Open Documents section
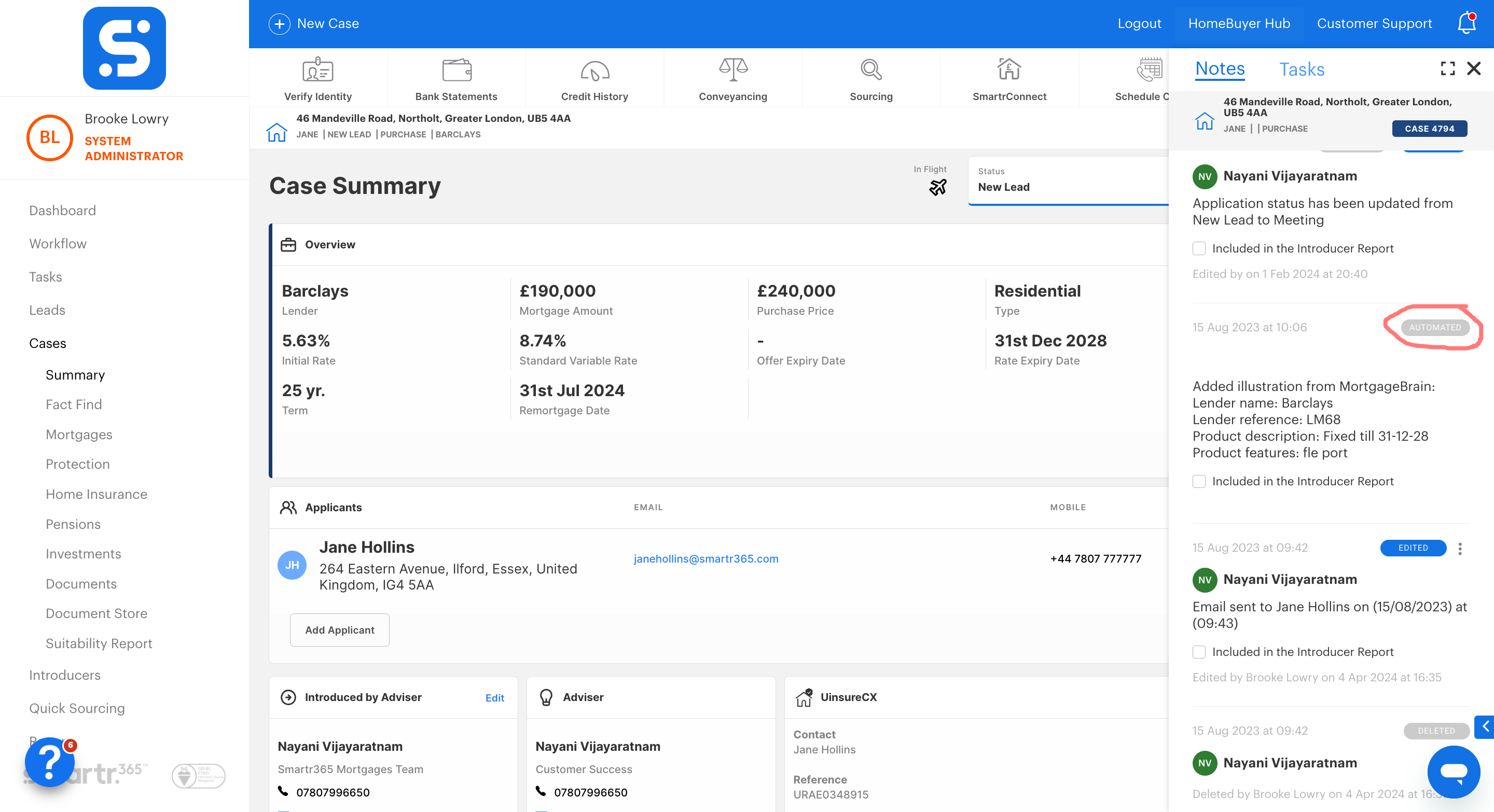The width and height of the screenshot is (1494, 812). tap(81, 584)
